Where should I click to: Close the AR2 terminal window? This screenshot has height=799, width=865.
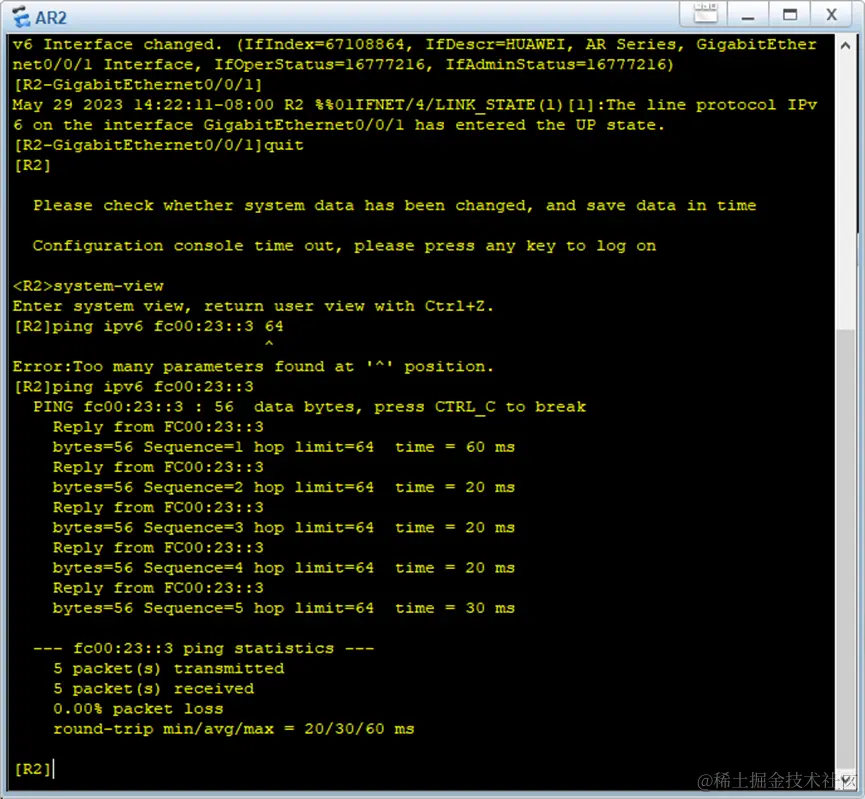pyautogui.click(x=831, y=15)
